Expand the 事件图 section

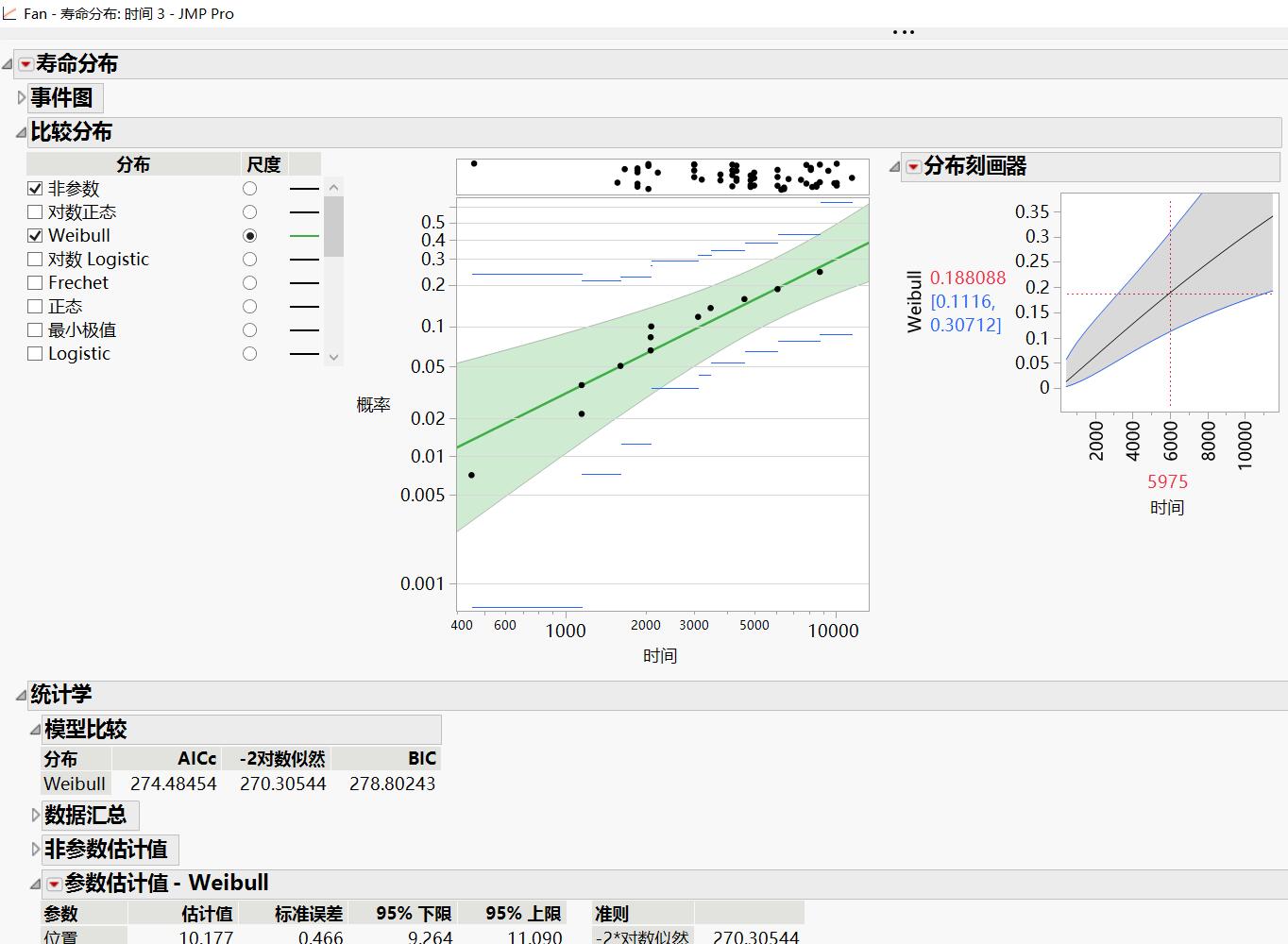[x=22, y=97]
